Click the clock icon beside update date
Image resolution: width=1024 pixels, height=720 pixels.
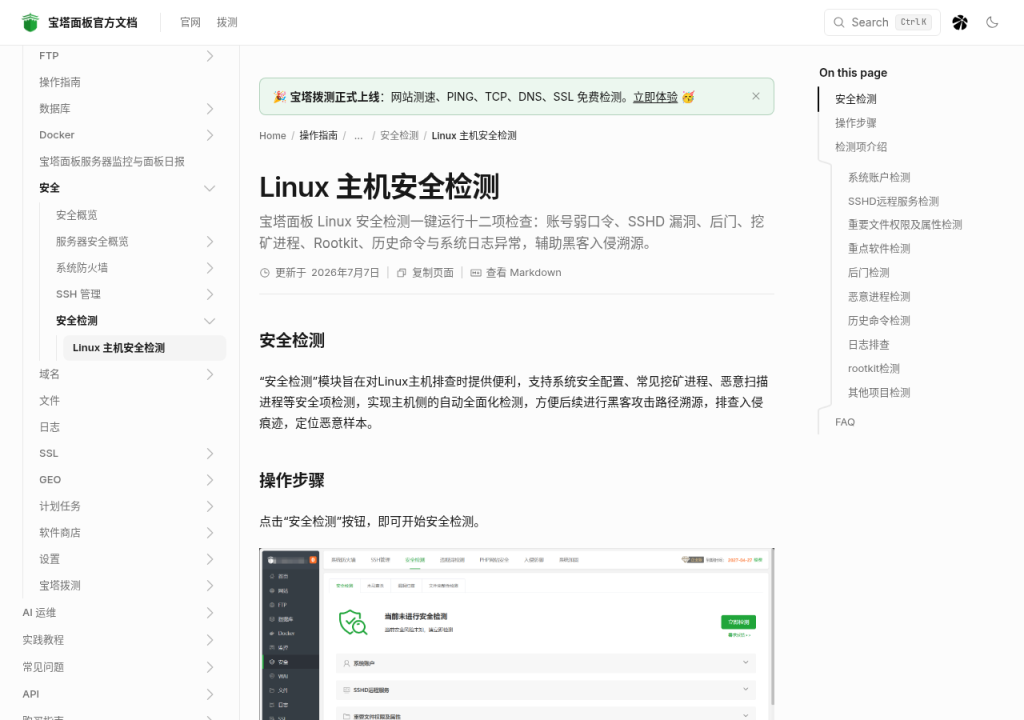[264, 272]
